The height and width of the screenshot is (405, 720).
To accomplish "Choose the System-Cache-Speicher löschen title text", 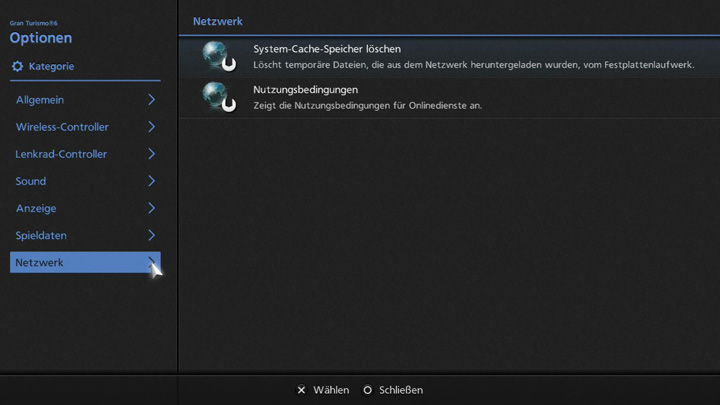I will [x=327, y=49].
